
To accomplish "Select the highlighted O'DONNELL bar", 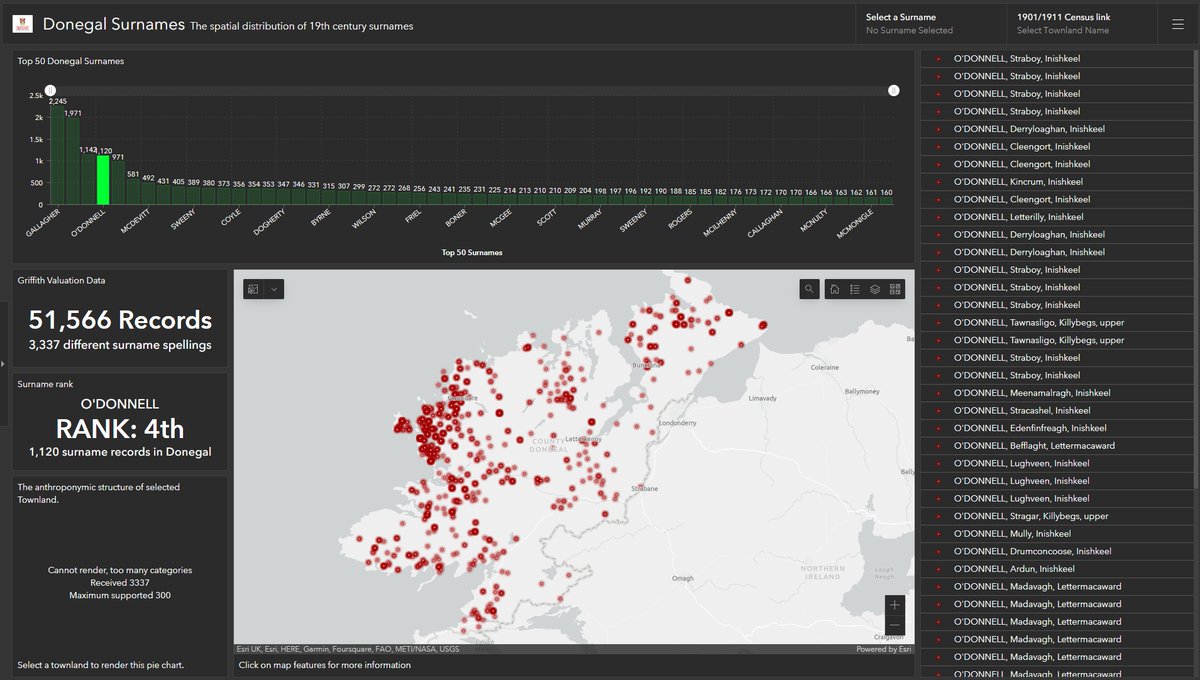I will (102, 180).
